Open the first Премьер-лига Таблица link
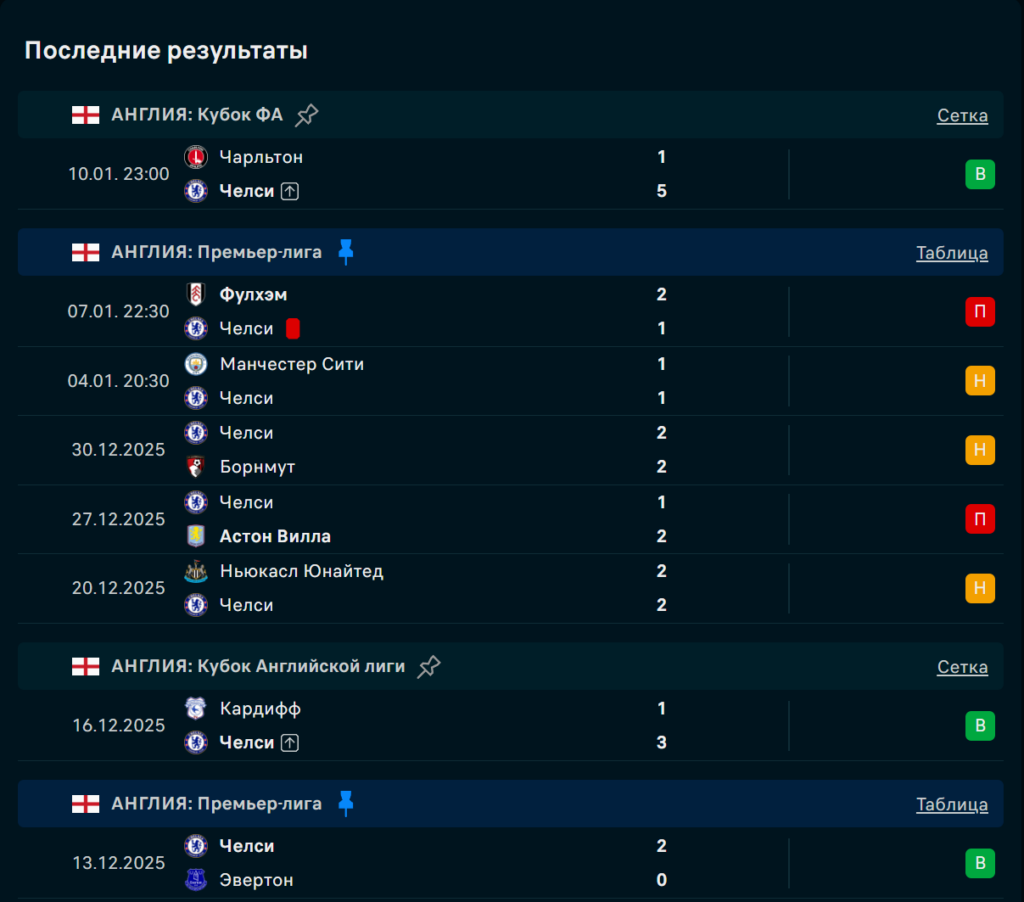 [x=952, y=253]
